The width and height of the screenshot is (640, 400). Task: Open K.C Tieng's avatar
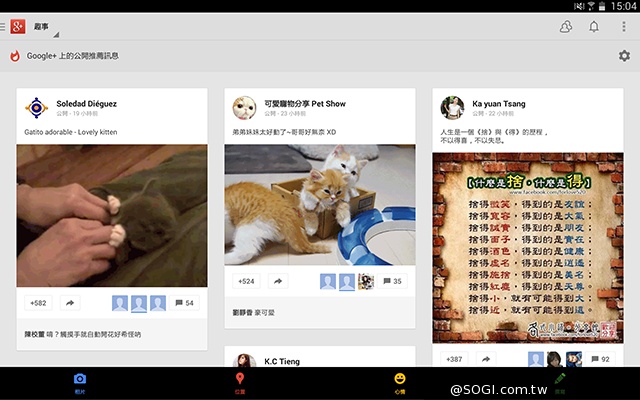[244, 360]
